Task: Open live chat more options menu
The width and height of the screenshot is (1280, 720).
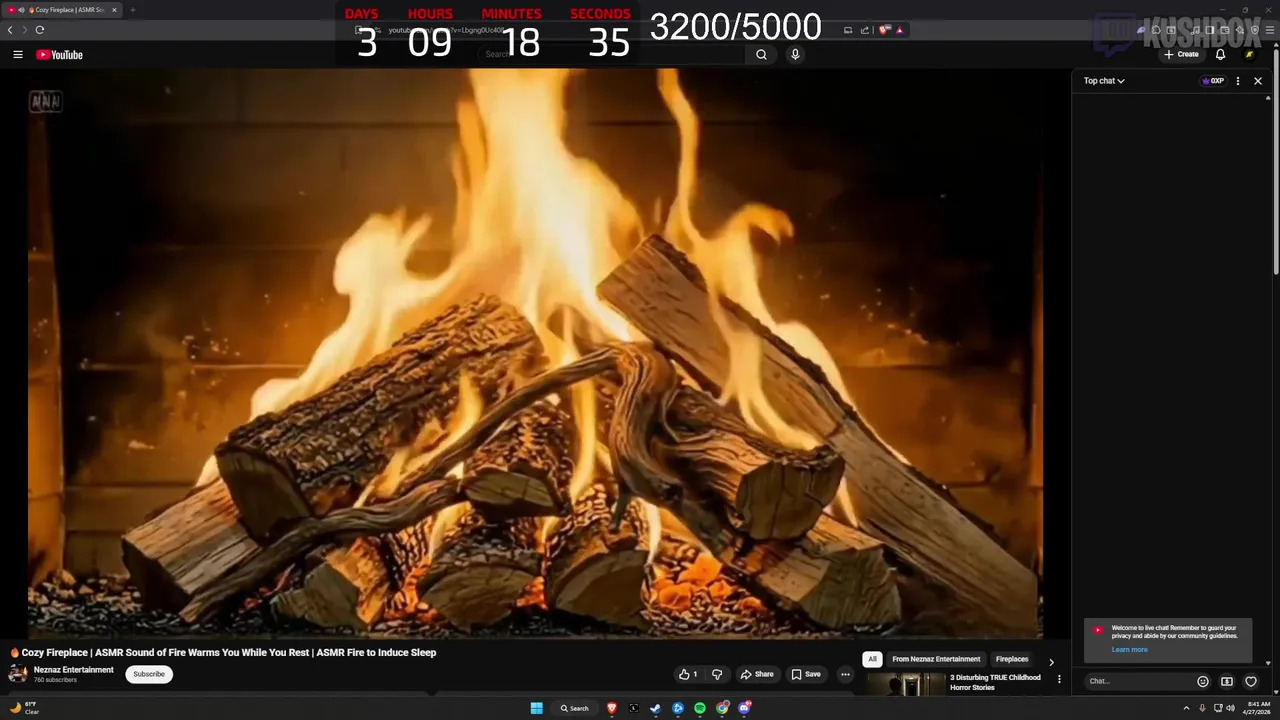Action: pos(1238,81)
